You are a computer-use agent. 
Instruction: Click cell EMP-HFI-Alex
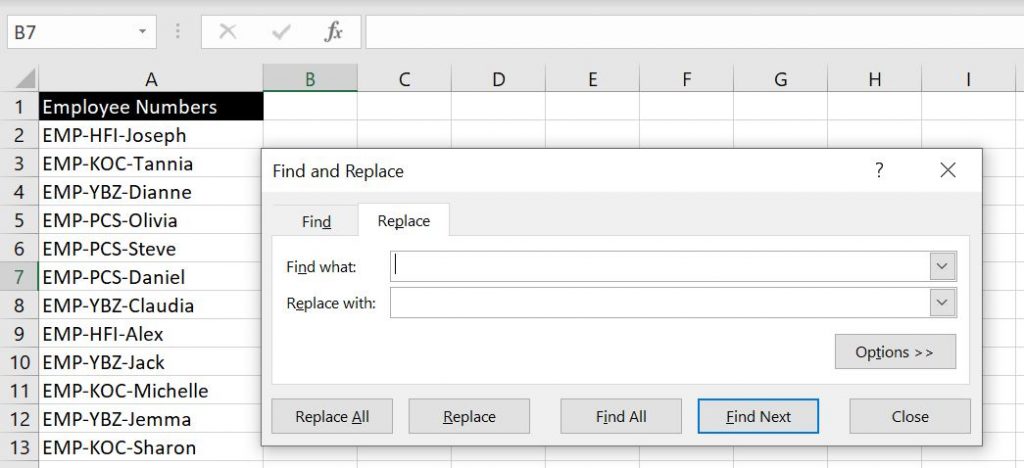pos(151,334)
